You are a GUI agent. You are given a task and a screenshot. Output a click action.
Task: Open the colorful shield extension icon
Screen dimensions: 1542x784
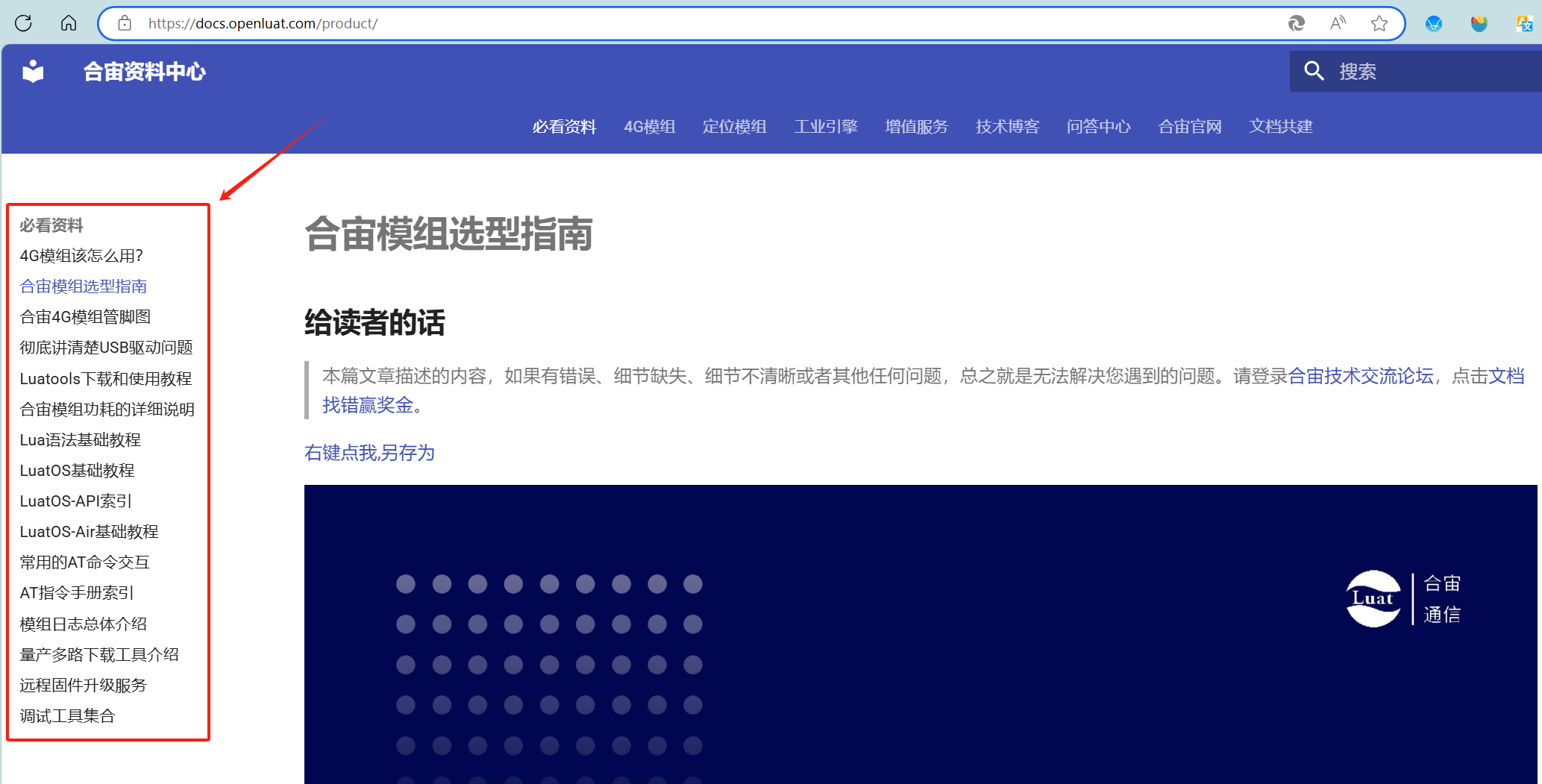coord(1479,24)
